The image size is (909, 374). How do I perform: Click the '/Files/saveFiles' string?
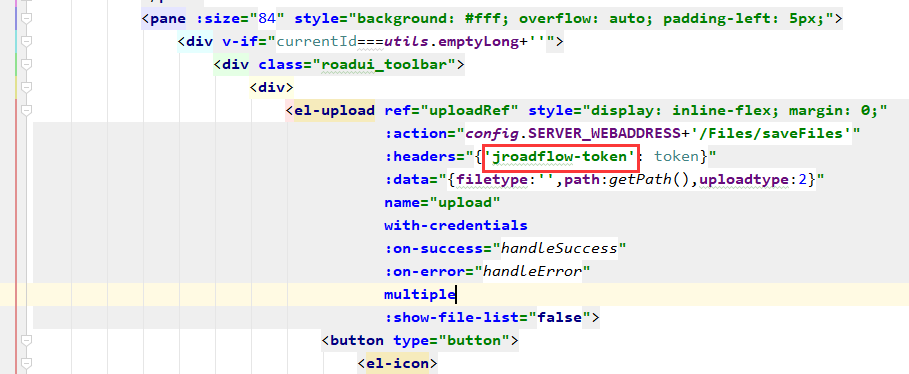click(x=770, y=134)
